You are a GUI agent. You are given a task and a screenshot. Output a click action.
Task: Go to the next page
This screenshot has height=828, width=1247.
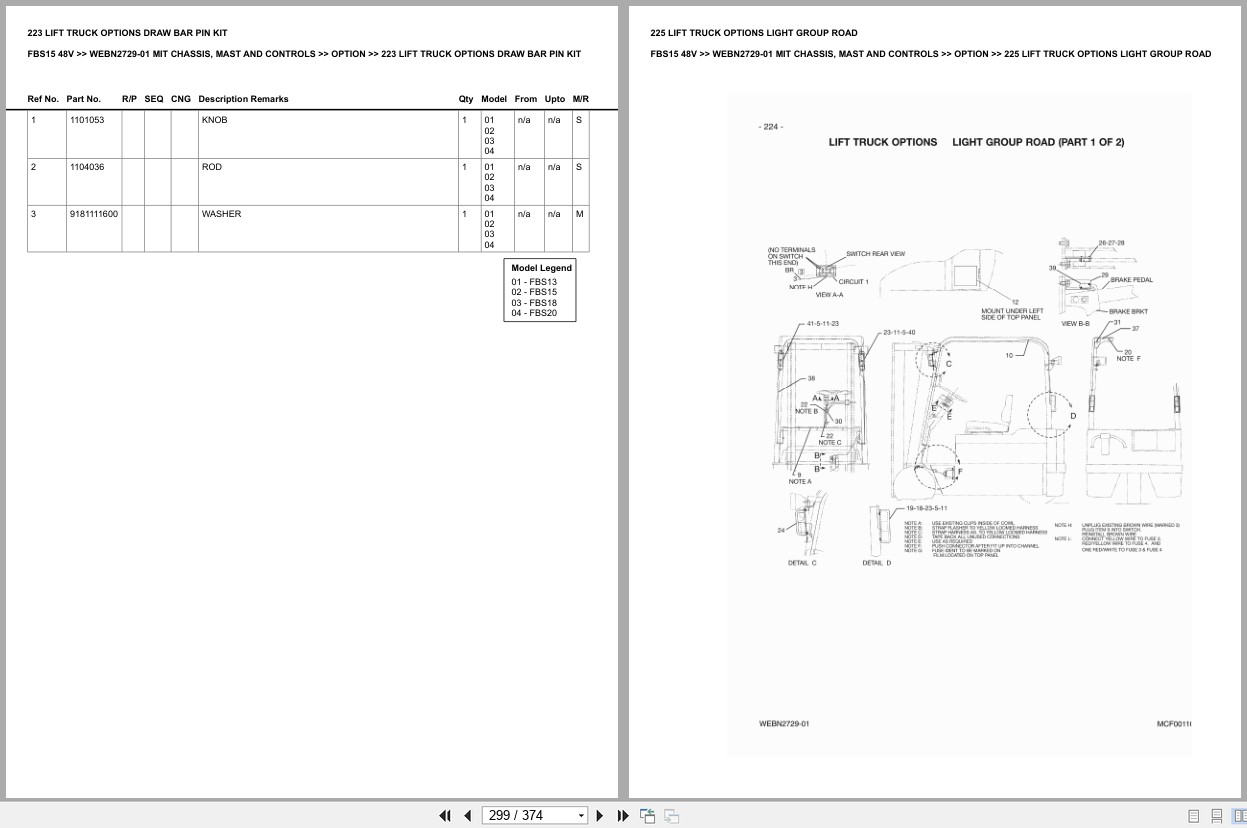point(600,815)
